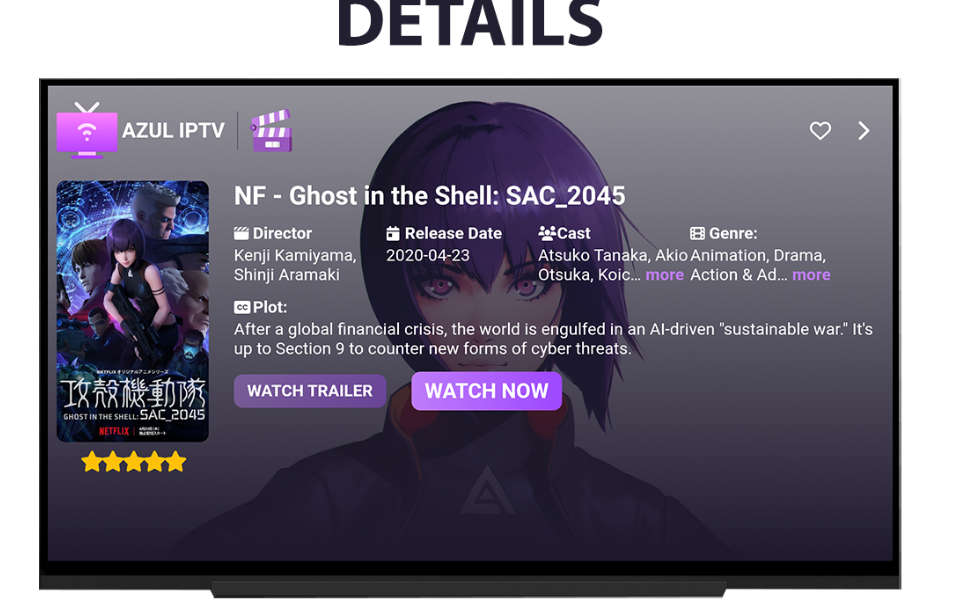Image resolution: width=967 pixels, height=612 pixels.
Task: Click the Plot closed-caption icon
Action: point(242,307)
